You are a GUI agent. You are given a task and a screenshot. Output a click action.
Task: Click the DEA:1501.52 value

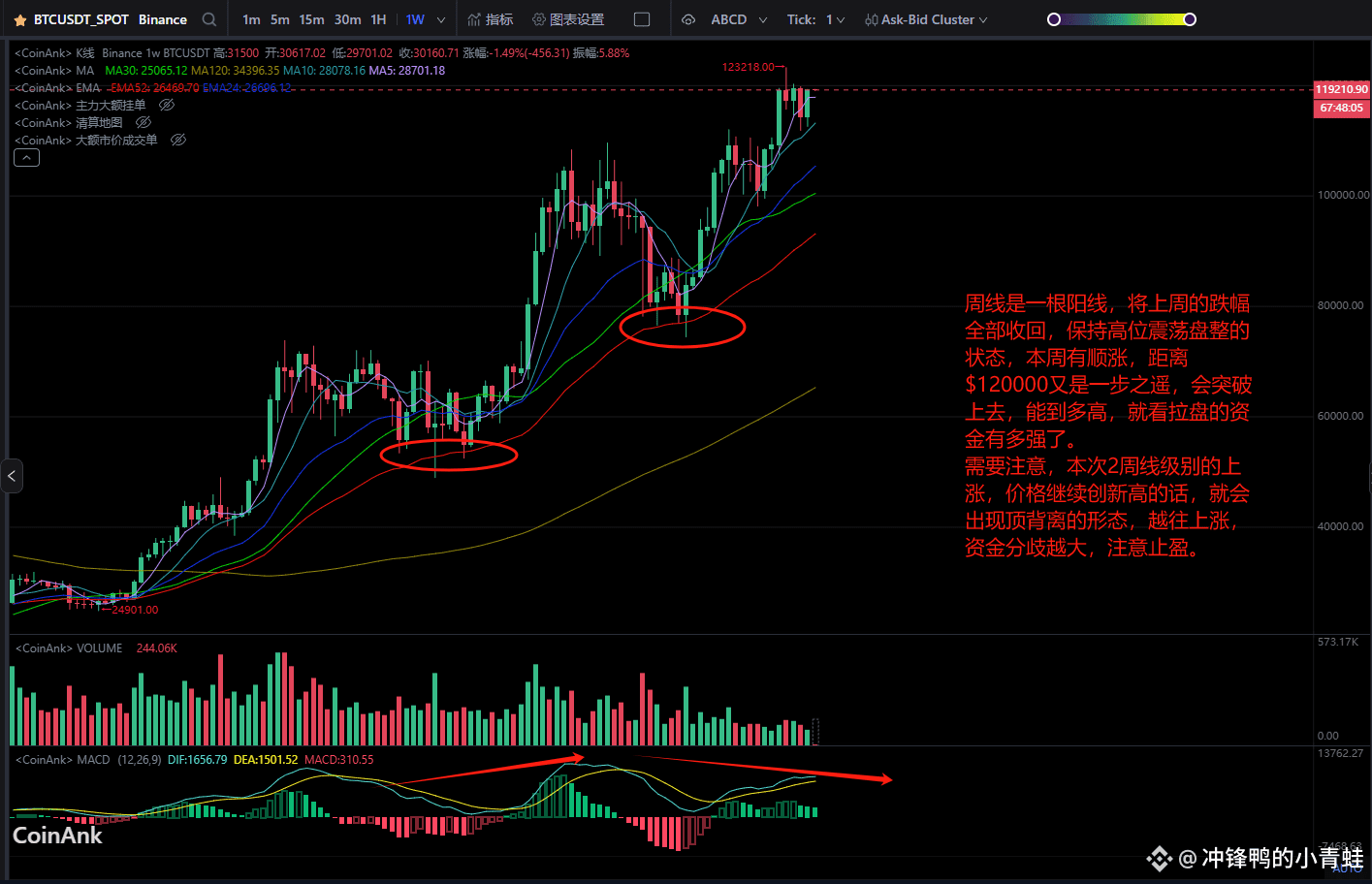point(265,760)
